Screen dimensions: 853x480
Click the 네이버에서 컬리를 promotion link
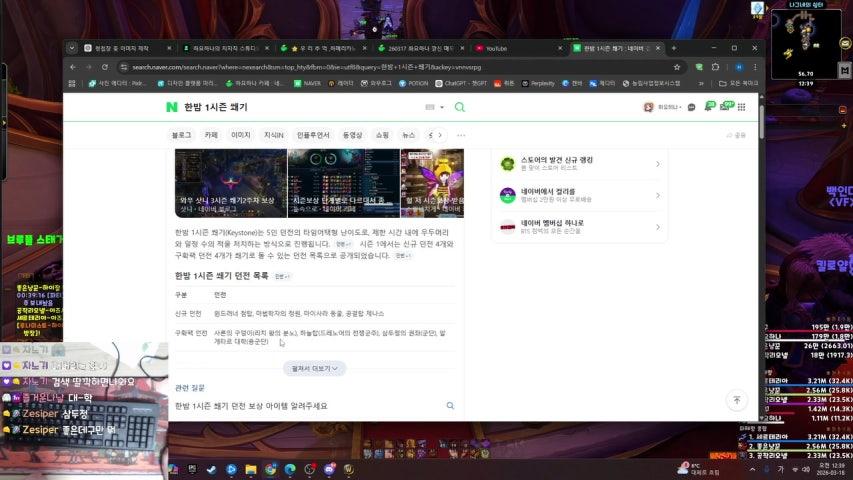581,194
